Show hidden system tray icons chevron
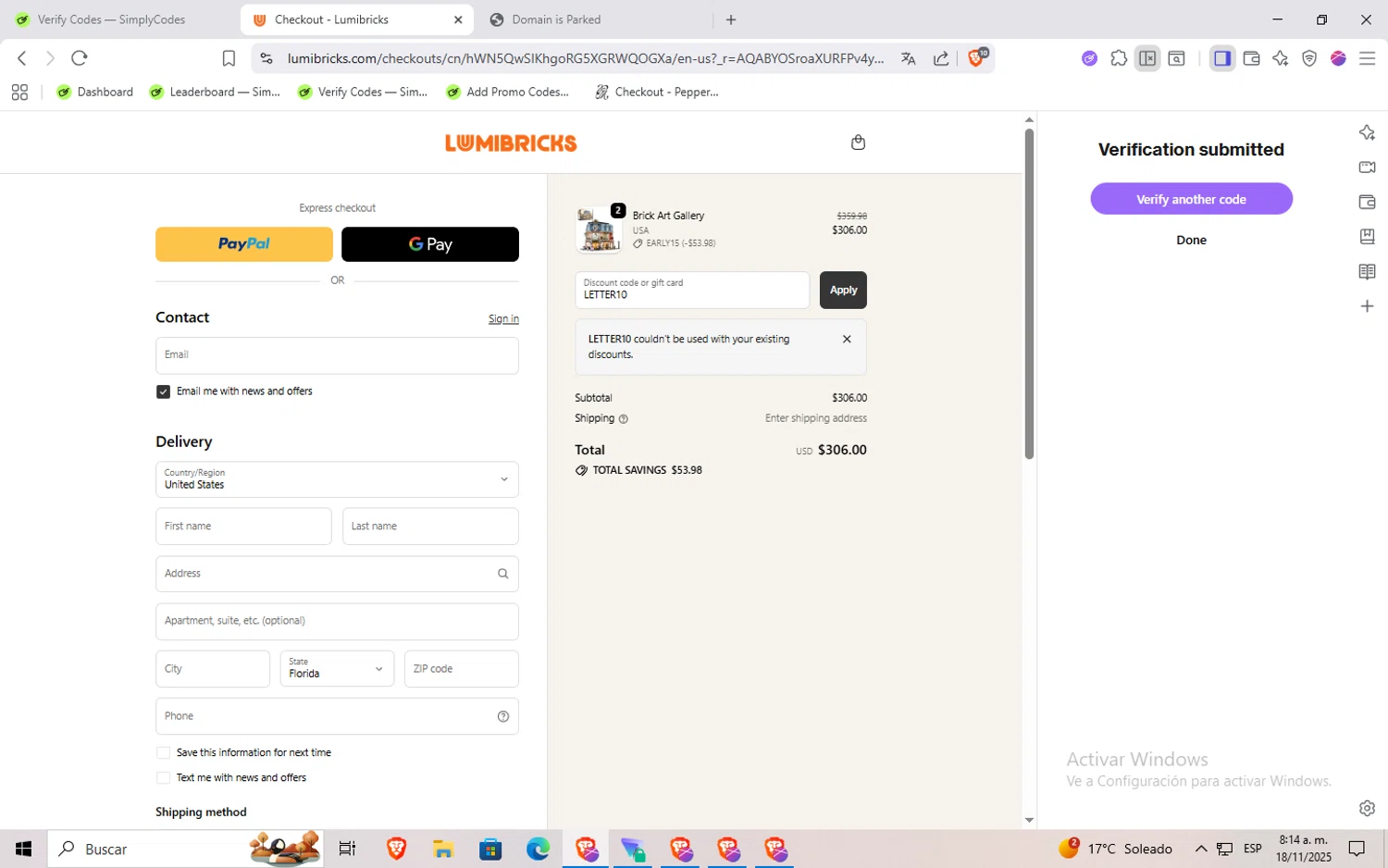The image size is (1388, 868). pos(1201,849)
